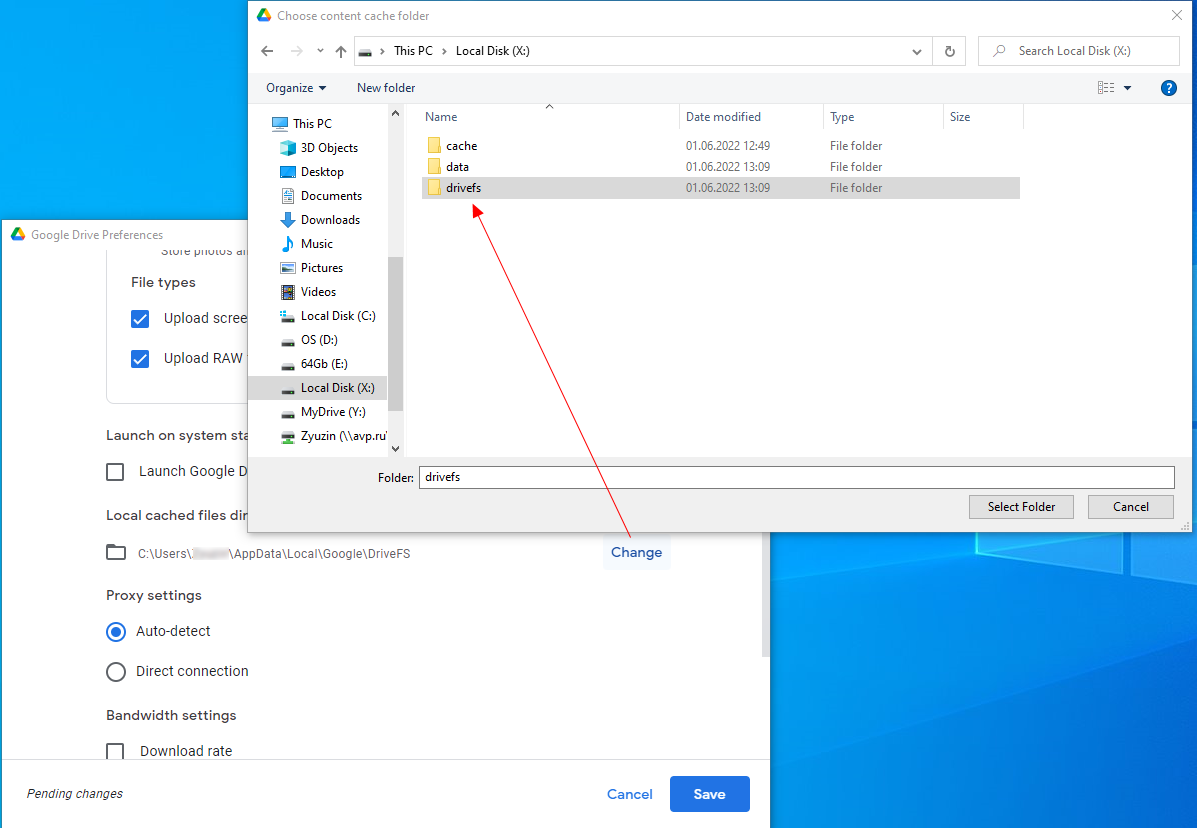Expand the address bar history dropdown

(916, 52)
